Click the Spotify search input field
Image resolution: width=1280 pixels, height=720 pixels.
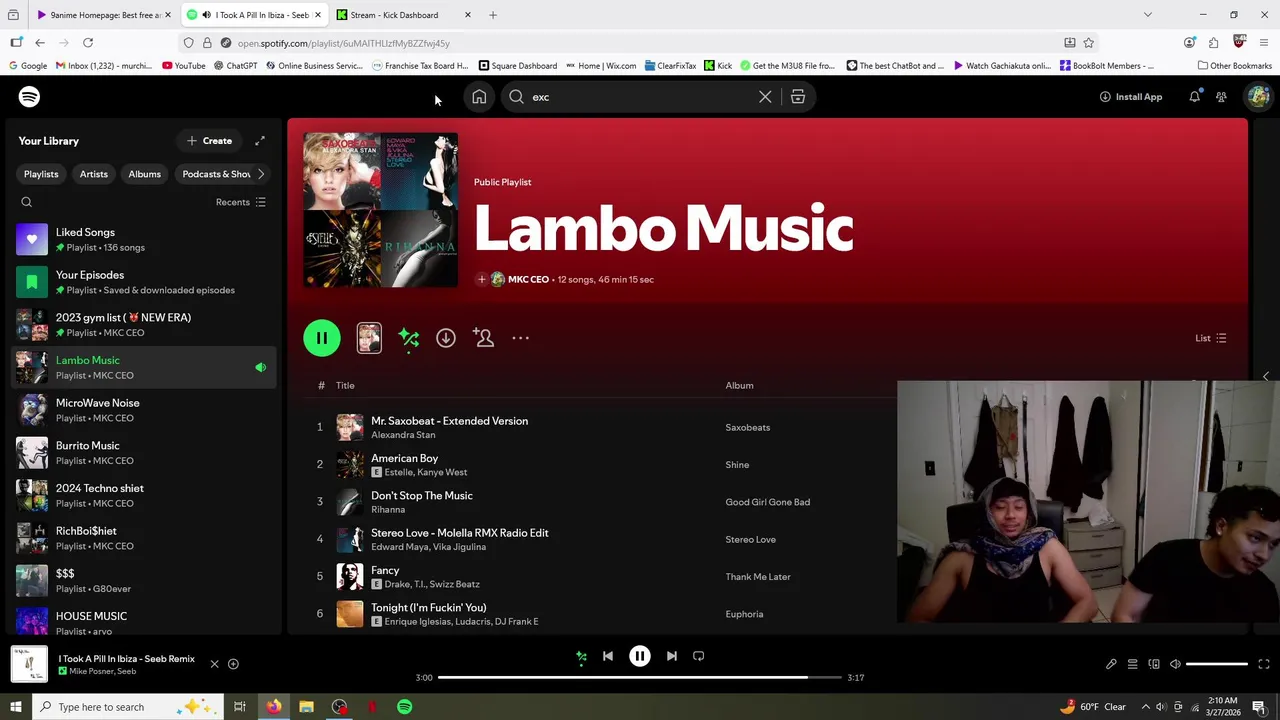[x=640, y=97]
